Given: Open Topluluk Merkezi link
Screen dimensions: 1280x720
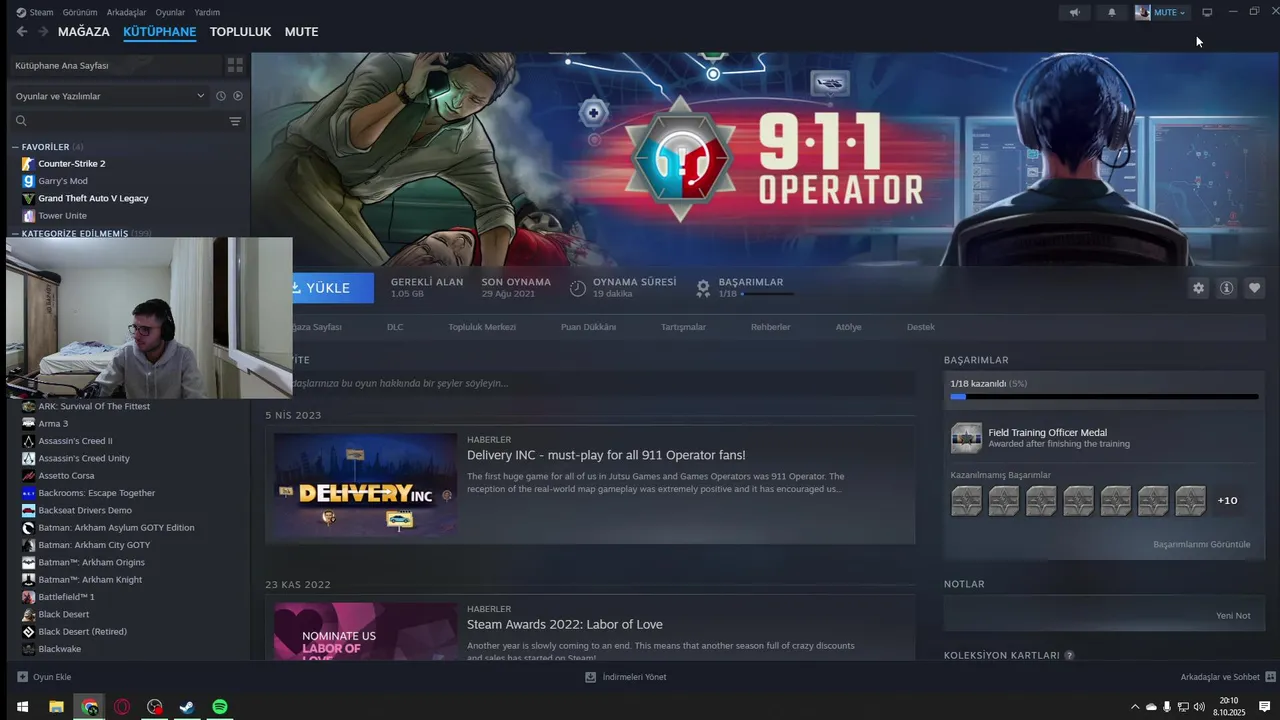Looking at the screenshot, I should pos(482,327).
